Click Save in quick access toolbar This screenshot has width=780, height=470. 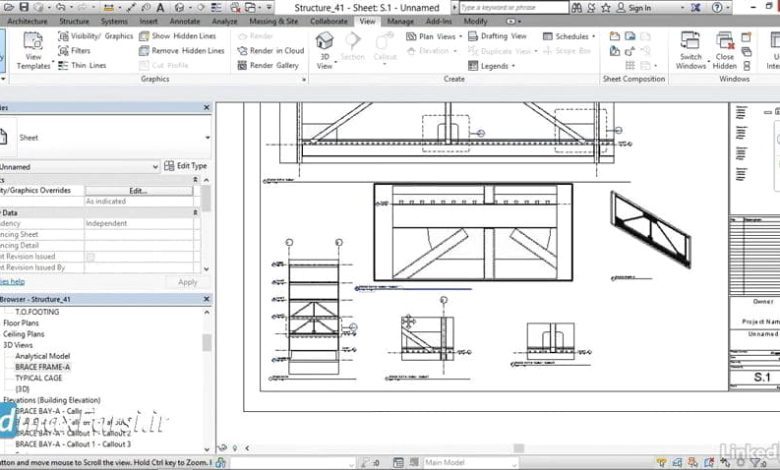pos(23,7)
